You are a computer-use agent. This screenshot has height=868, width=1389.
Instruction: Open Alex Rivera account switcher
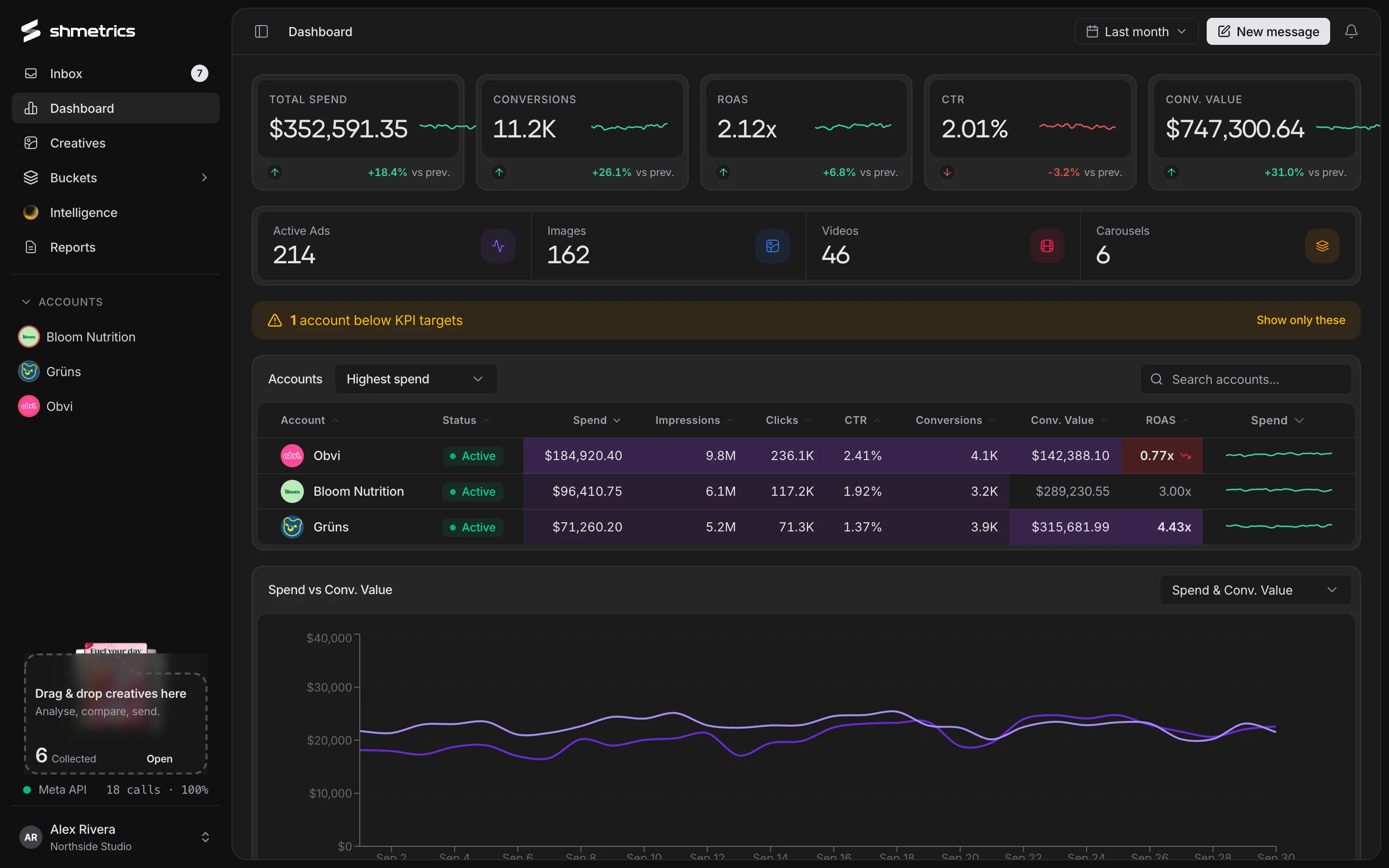point(115,837)
